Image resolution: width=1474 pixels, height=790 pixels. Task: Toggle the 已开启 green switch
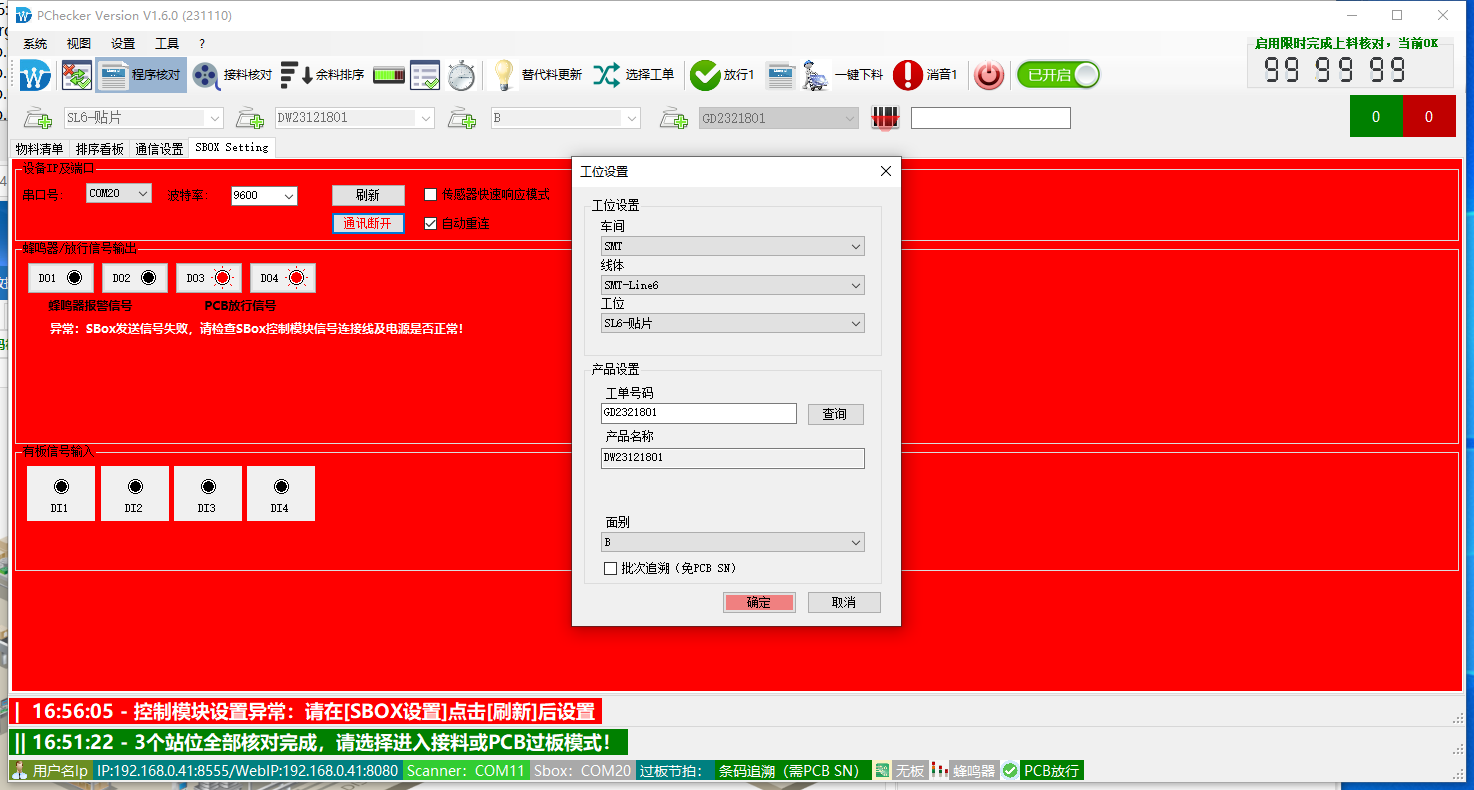click(1058, 75)
